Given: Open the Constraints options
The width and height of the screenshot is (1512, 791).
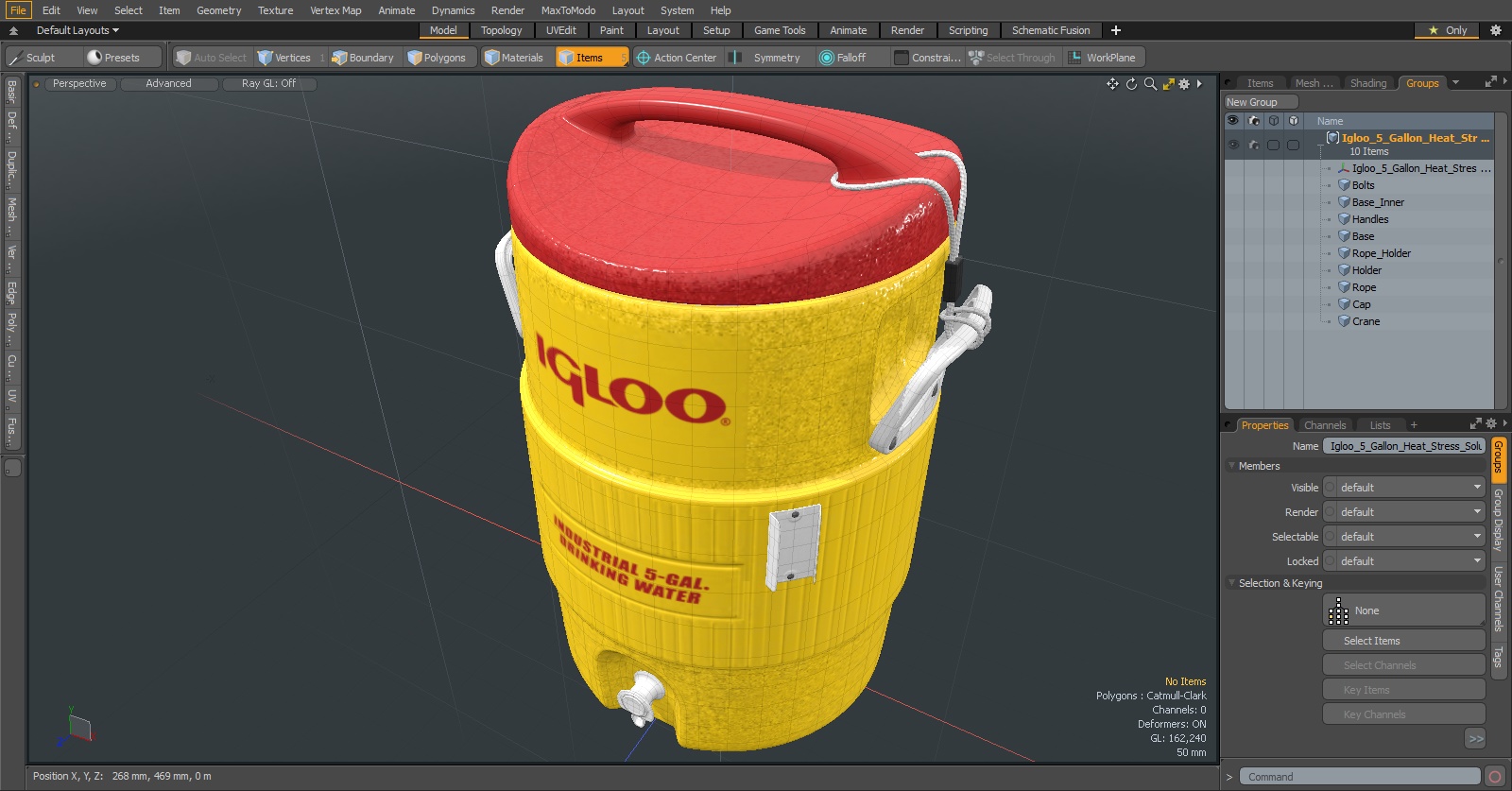Looking at the screenshot, I should pyautogui.click(x=928, y=58).
